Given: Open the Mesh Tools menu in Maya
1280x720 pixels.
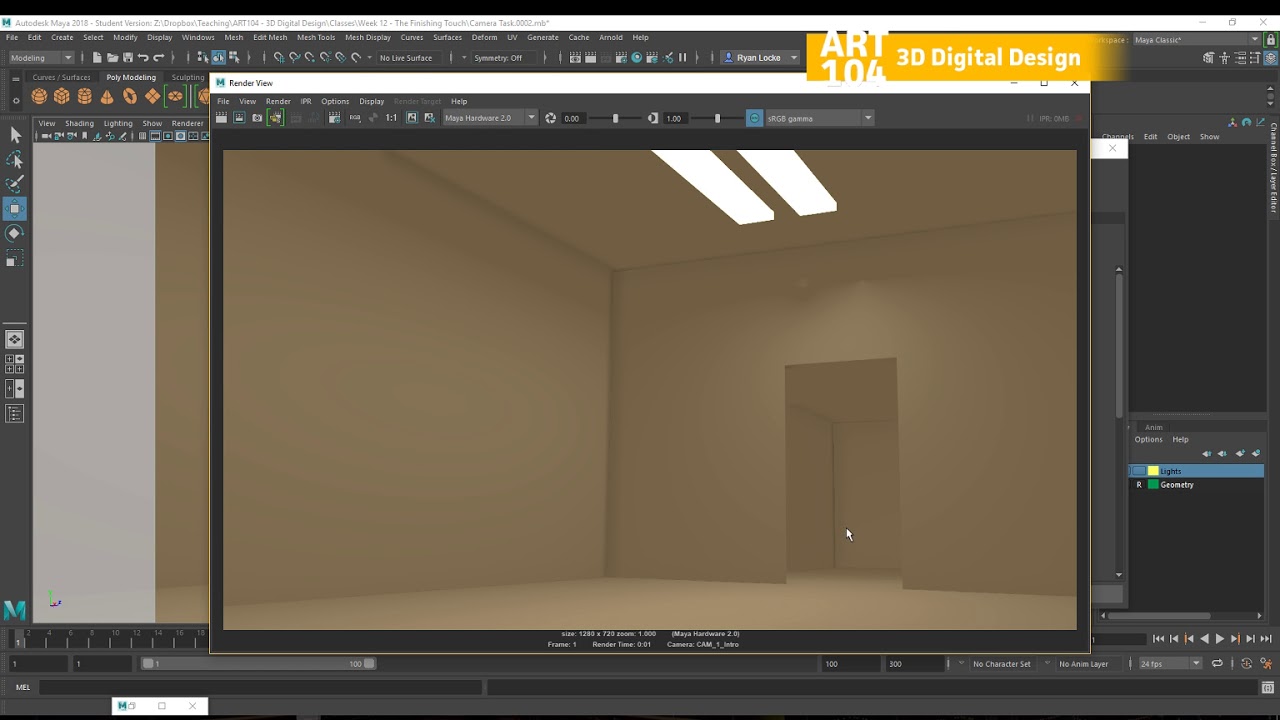Looking at the screenshot, I should coord(316,37).
